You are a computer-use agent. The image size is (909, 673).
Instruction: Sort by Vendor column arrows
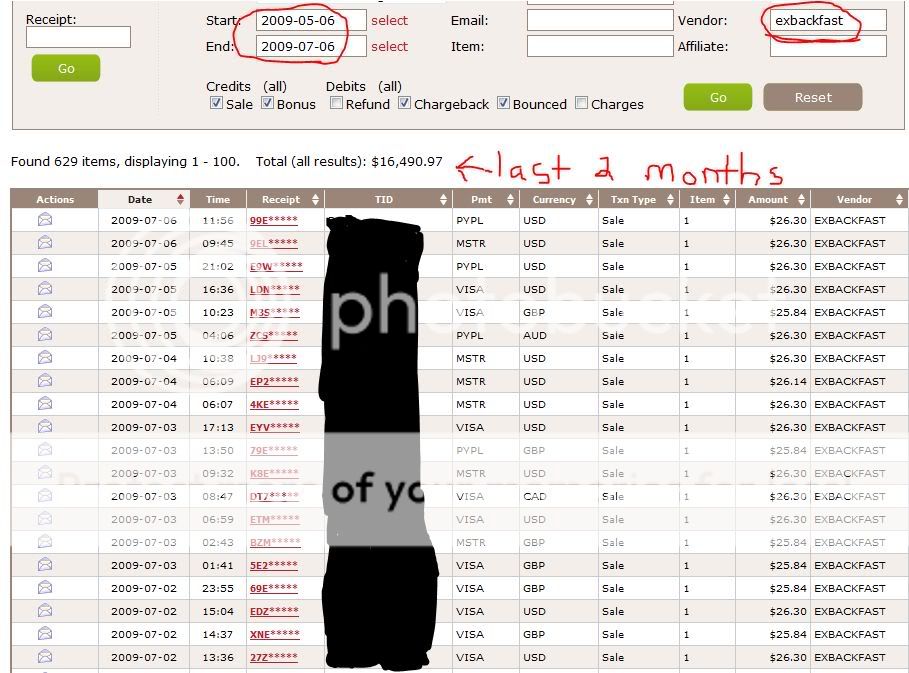(899, 199)
